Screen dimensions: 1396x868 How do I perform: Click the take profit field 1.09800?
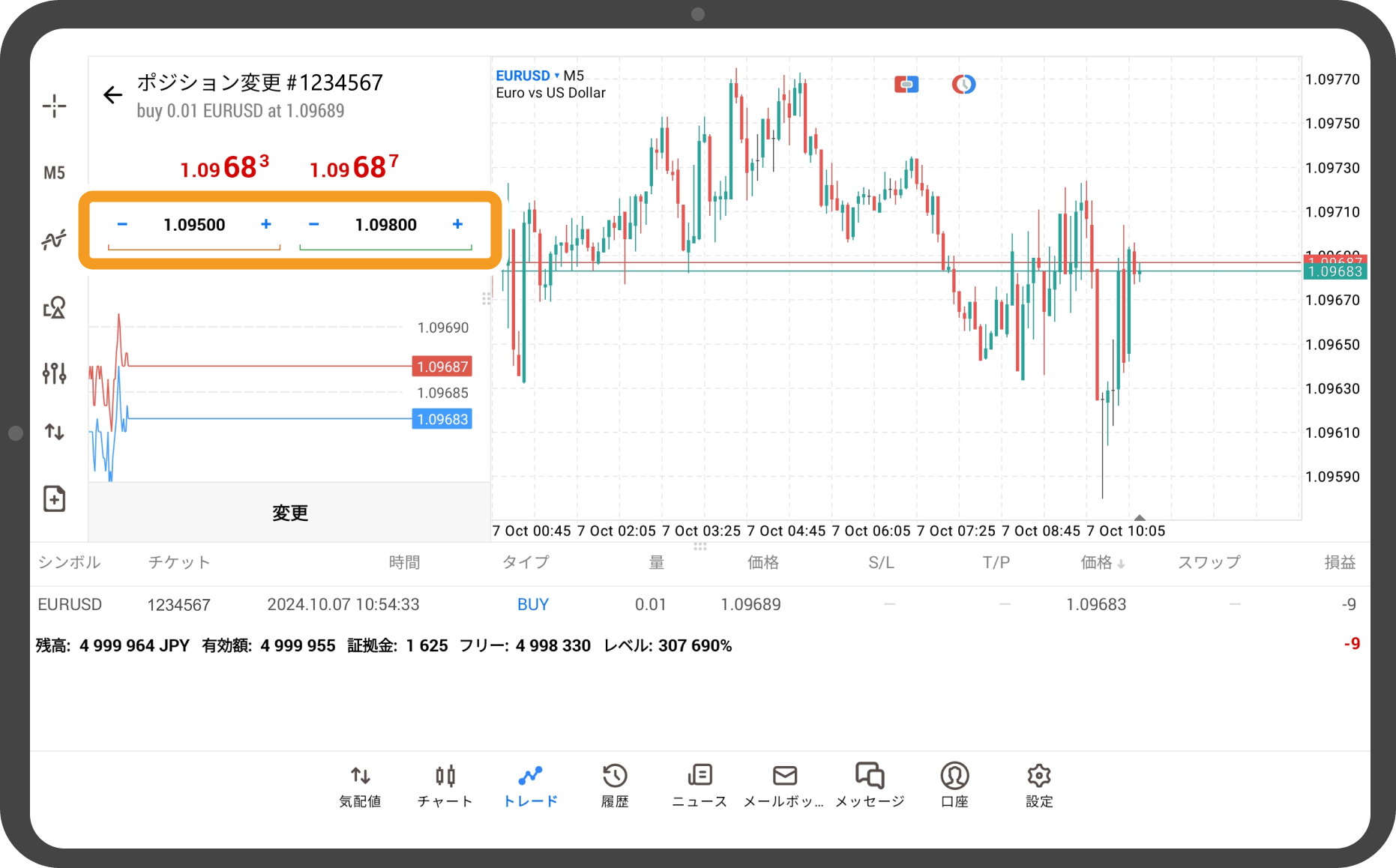pos(386,225)
